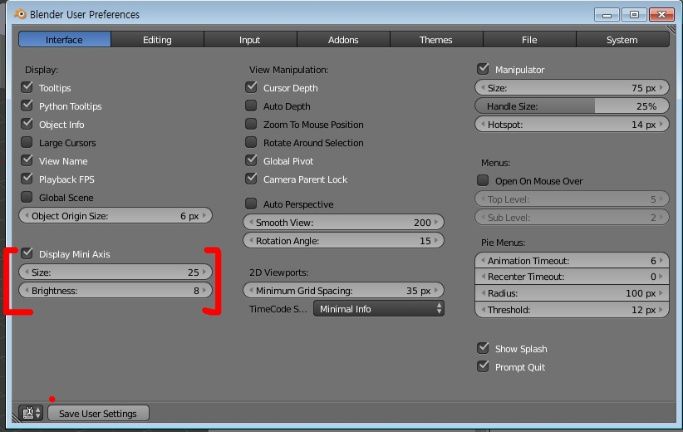Increase Minimum Grid Spacing with right arrow
The width and height of the screenshot is (683, 432).
click(436, 290)
